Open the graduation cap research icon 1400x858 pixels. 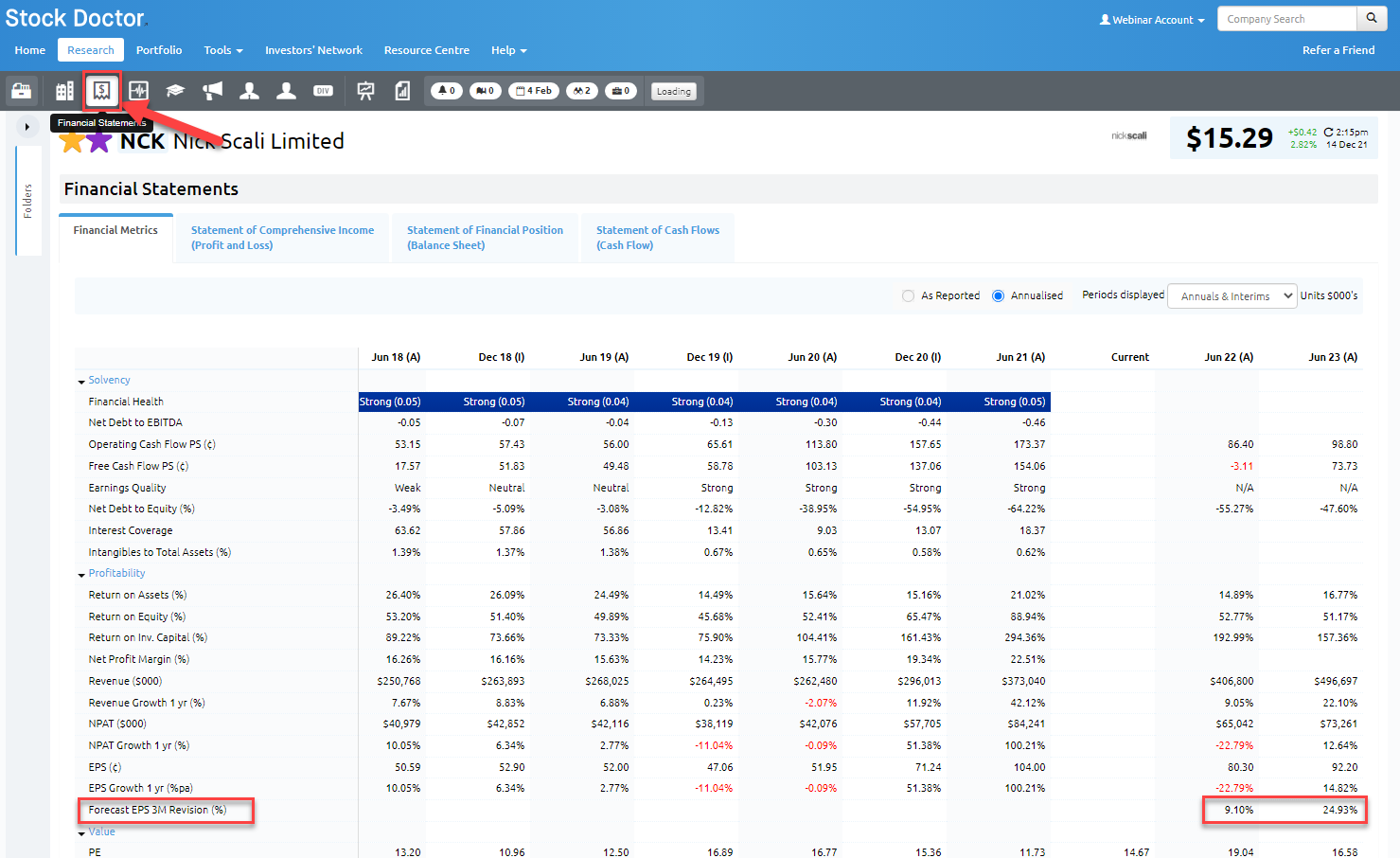pos(175,91)
